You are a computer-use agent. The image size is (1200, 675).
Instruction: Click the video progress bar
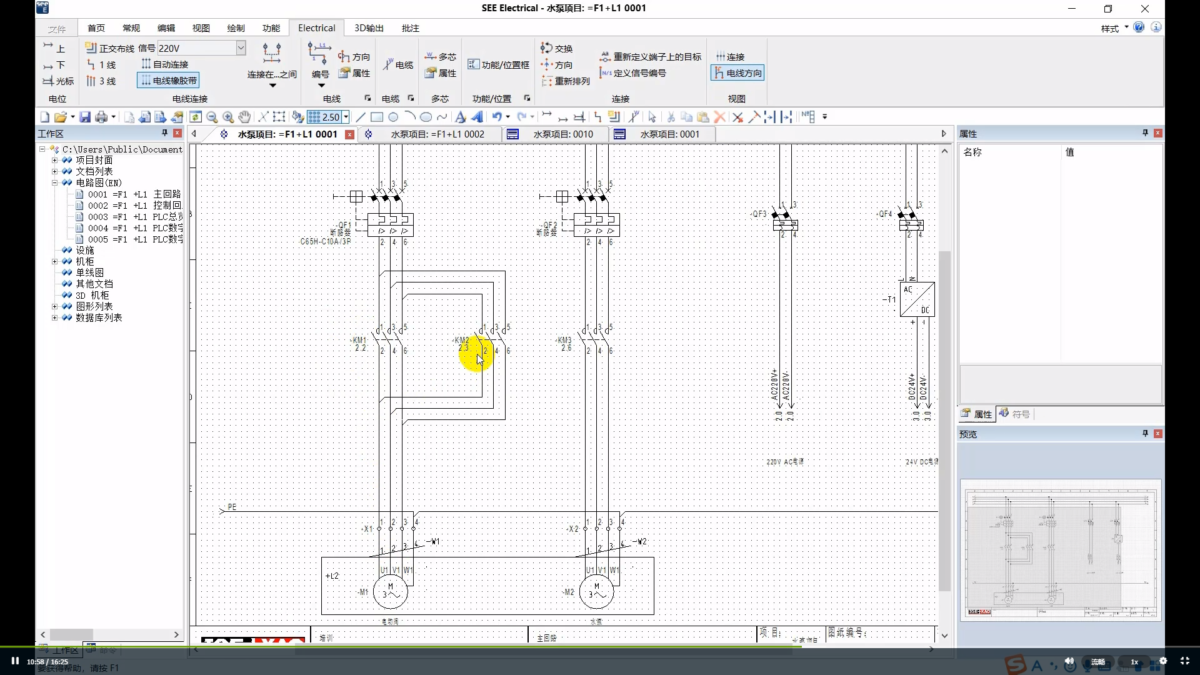(x=600, y=647)
